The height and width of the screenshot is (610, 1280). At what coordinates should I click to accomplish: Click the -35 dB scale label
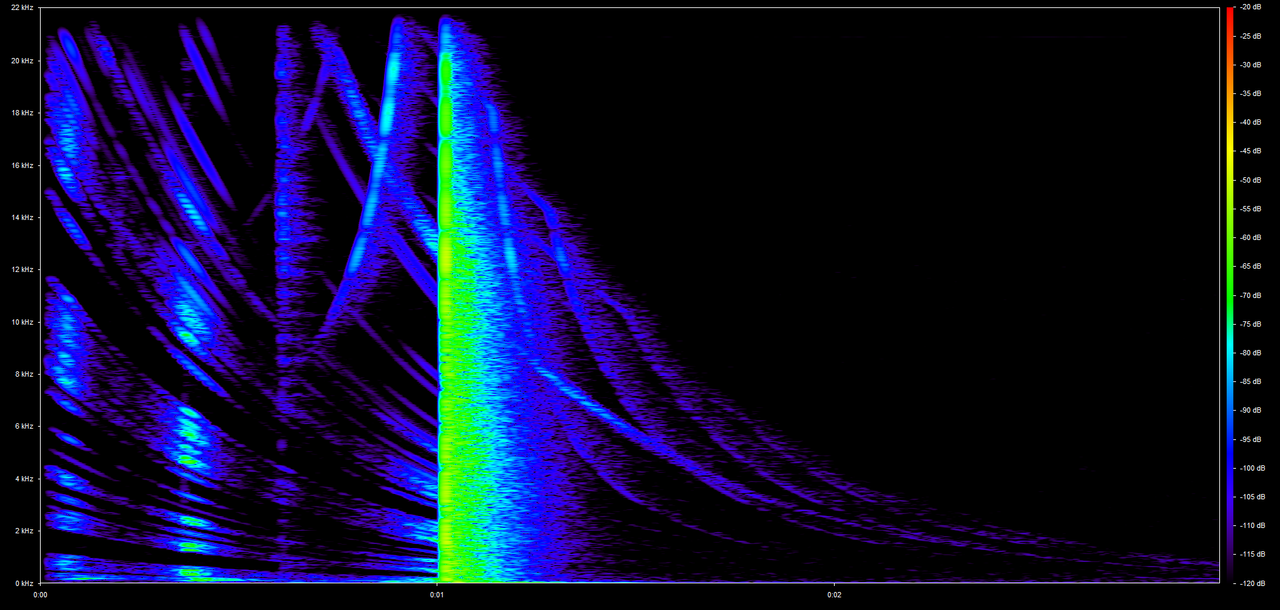point(1250,94)
